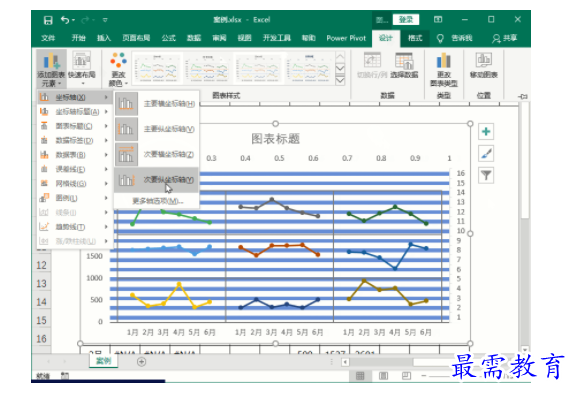Click Chart Filters funnel button beside chart
The width and height of the screenshot is (573, 398).
click(x=486, y=176)
